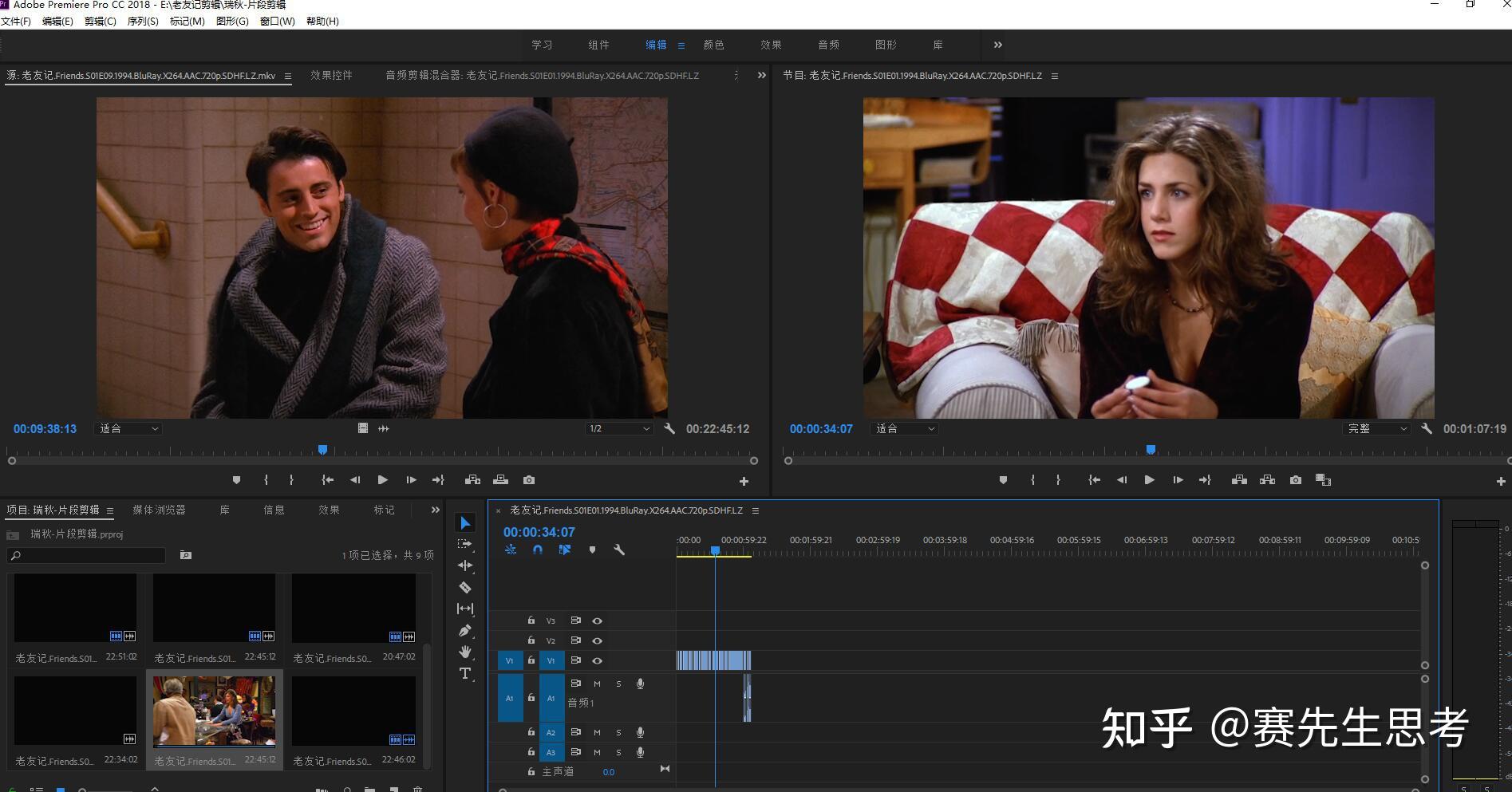This screenshot has width=1512, height=792.
Task: Add a marker in the timeline header
Action: tap(592, 550)
